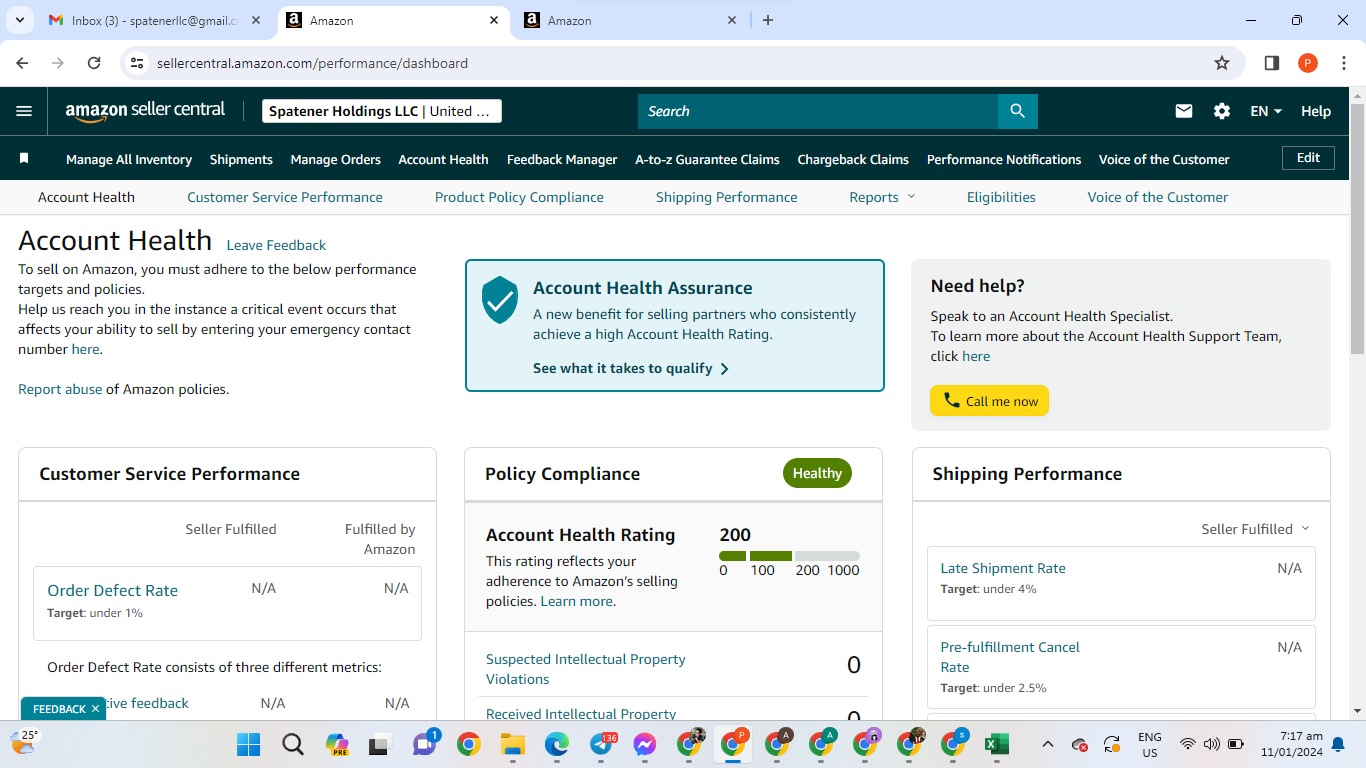Bookmark this page with the star
The height and width of the screenshot is (768, 1366).
tap(1222, 63)
